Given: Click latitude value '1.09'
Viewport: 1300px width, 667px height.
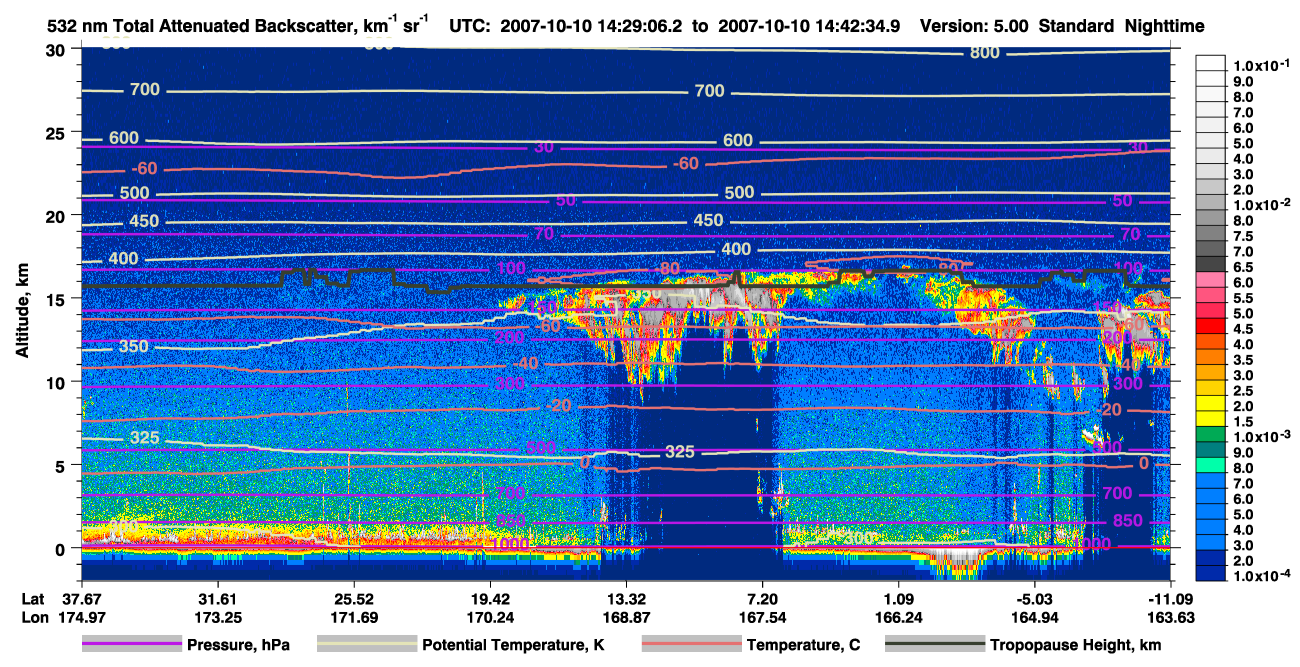Looking at the screenshot, I should point(899,600).
